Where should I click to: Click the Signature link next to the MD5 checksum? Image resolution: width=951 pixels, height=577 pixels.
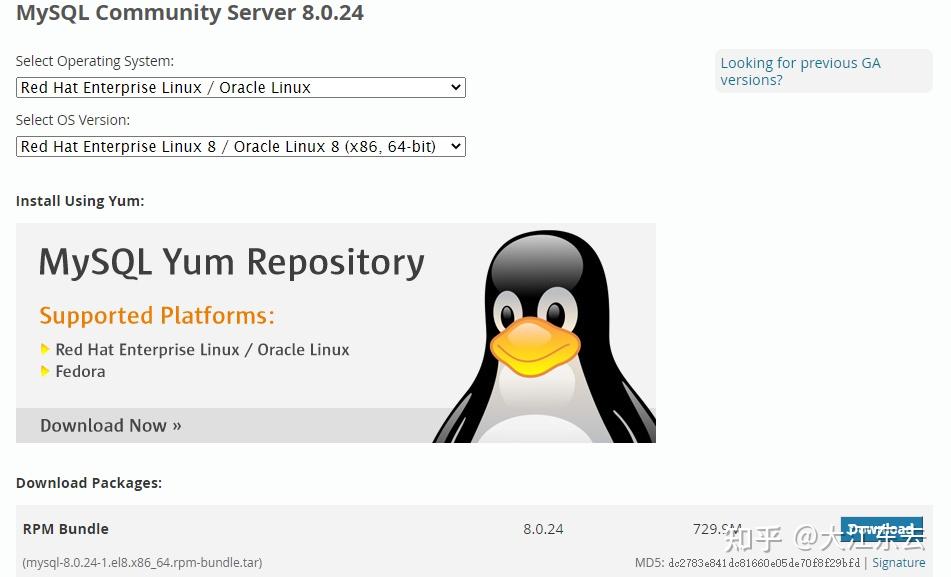coord(898,562)
